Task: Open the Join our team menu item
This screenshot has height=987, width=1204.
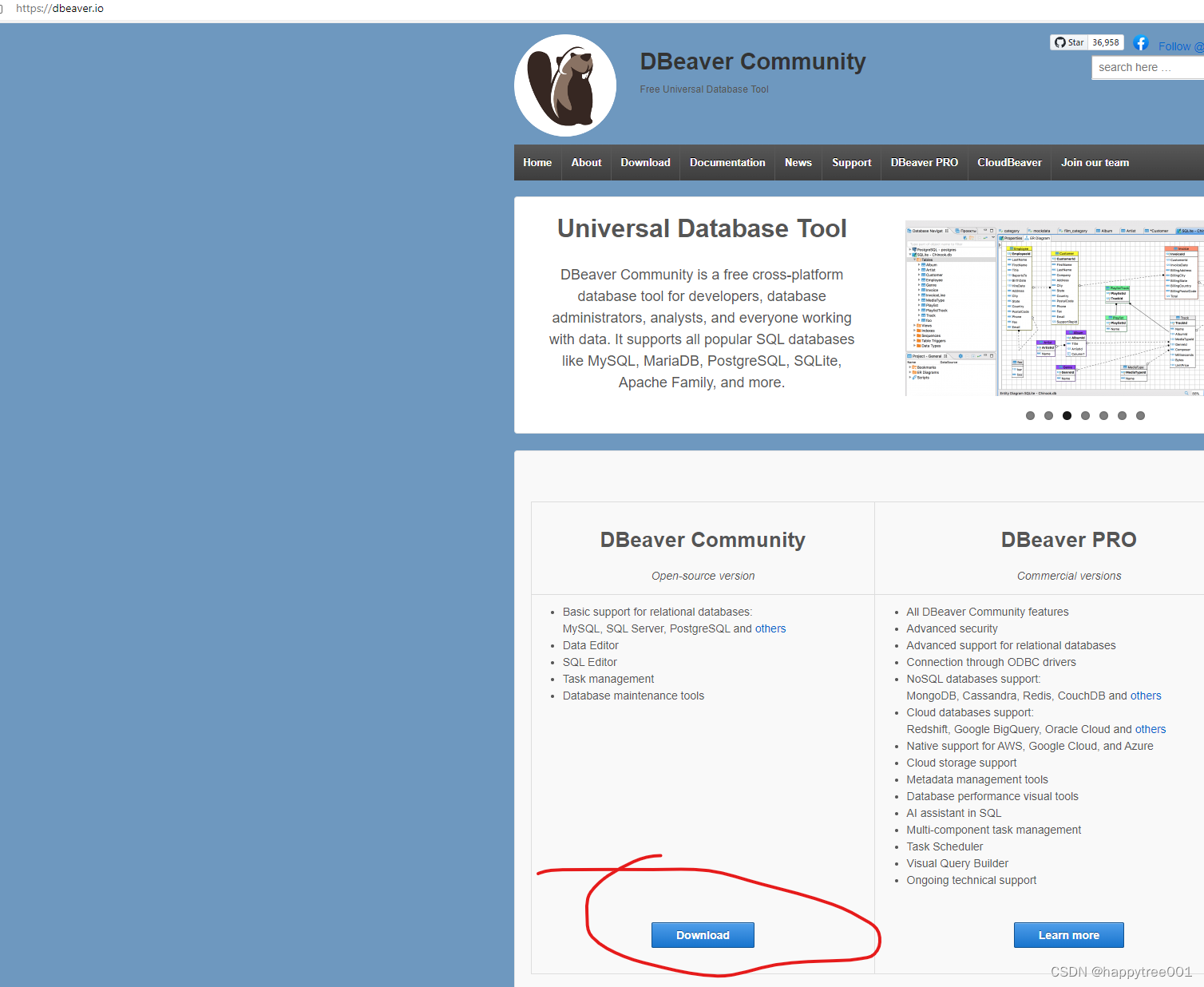Action: pos(1095,162)
